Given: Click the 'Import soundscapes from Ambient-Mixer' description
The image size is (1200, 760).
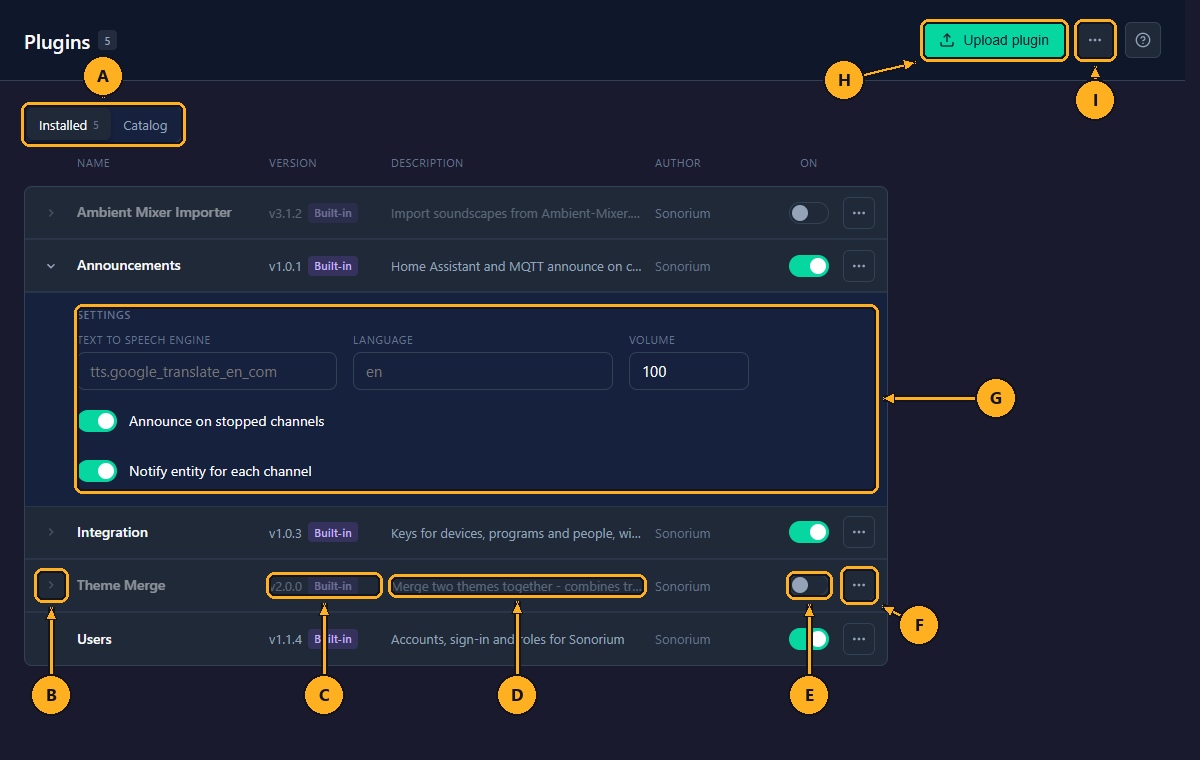Looking at the screenshot, I should (516, 213).
